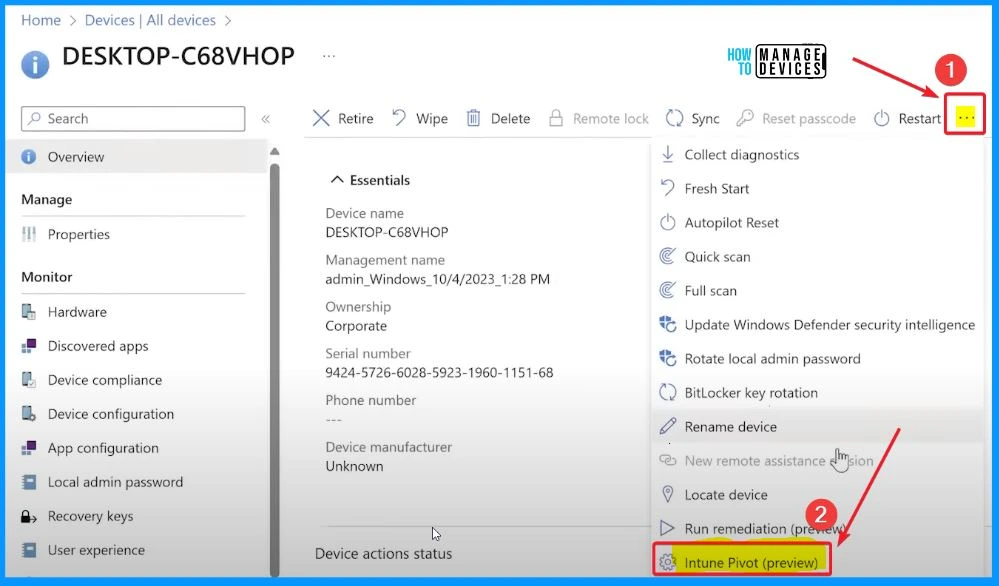The width and height of the screenshot is (999, 586).
Task: Open the Overview sidebar item
Action: (137, 156)
